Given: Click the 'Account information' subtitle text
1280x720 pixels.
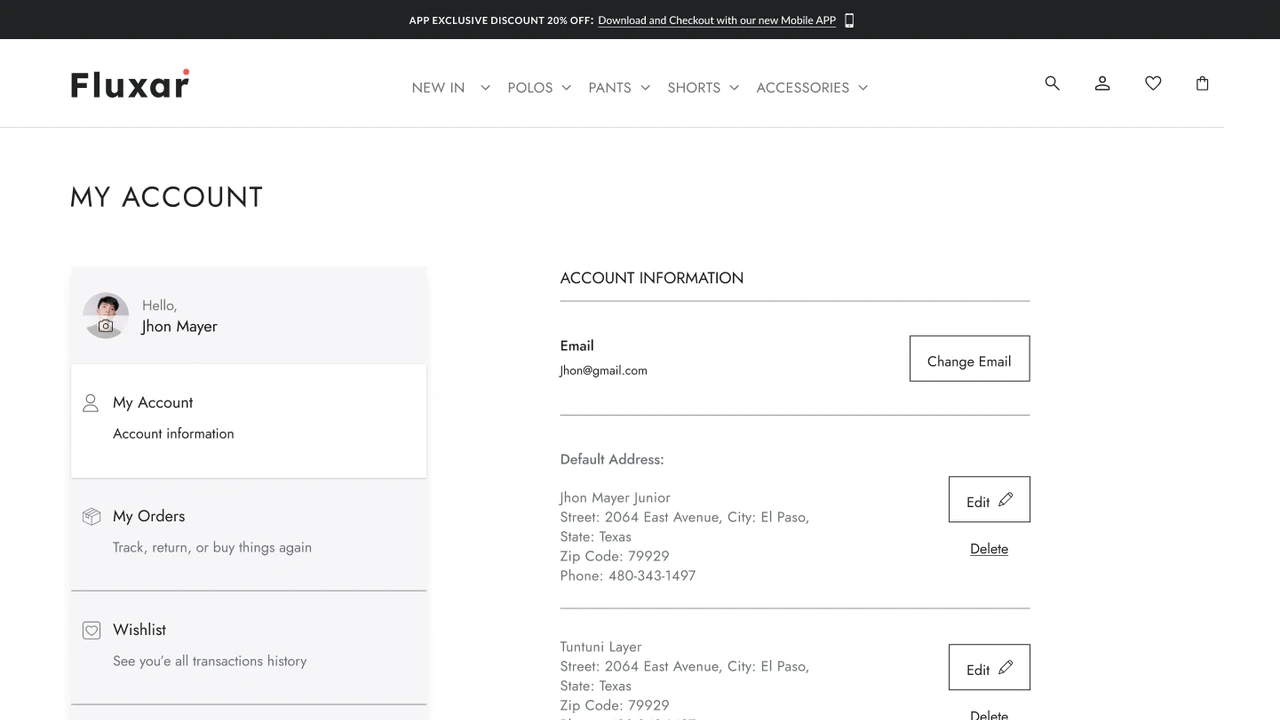Looking at the screenshot, I should 173,433.
